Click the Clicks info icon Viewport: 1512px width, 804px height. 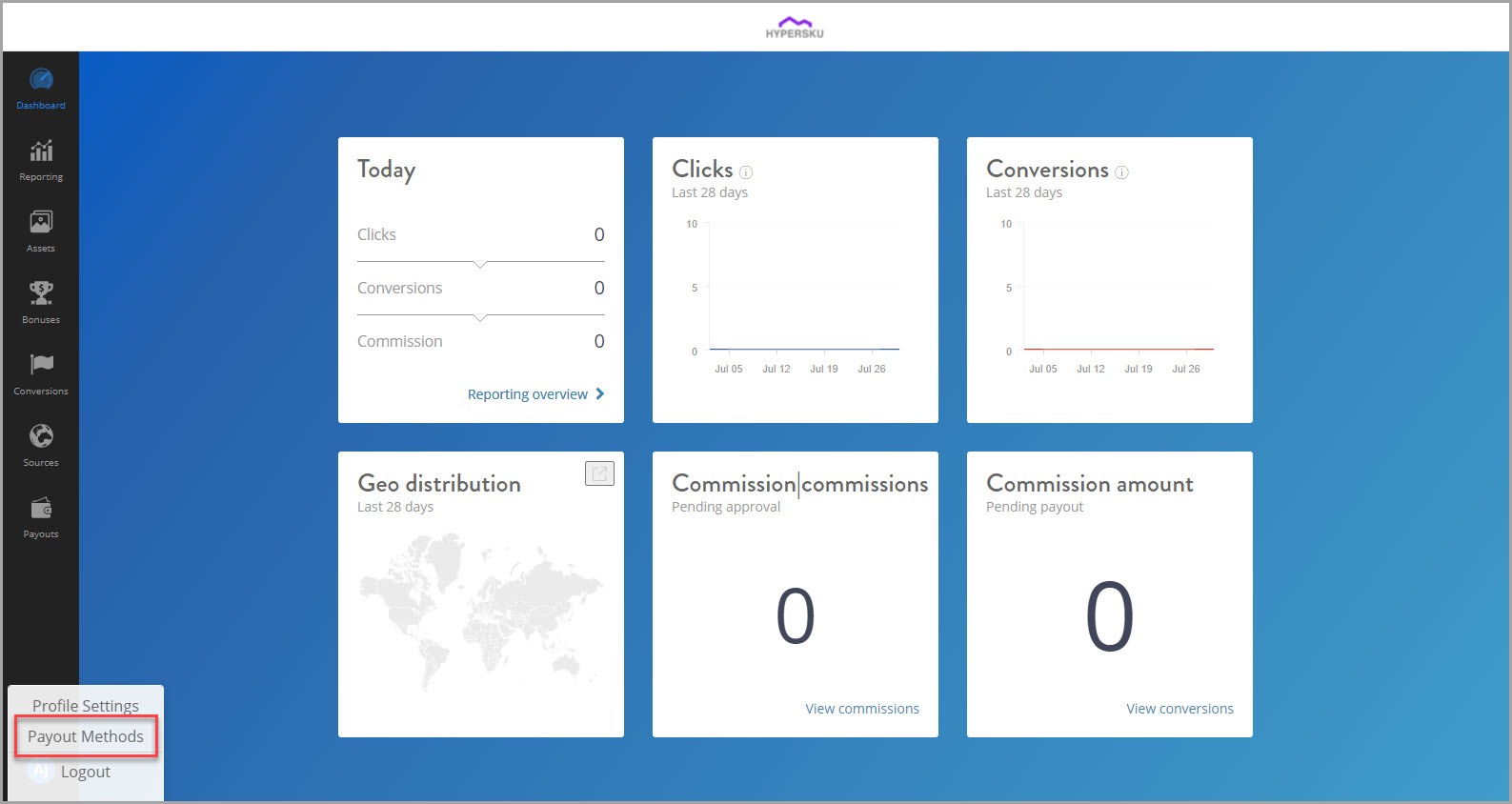[x=746, y=172]
